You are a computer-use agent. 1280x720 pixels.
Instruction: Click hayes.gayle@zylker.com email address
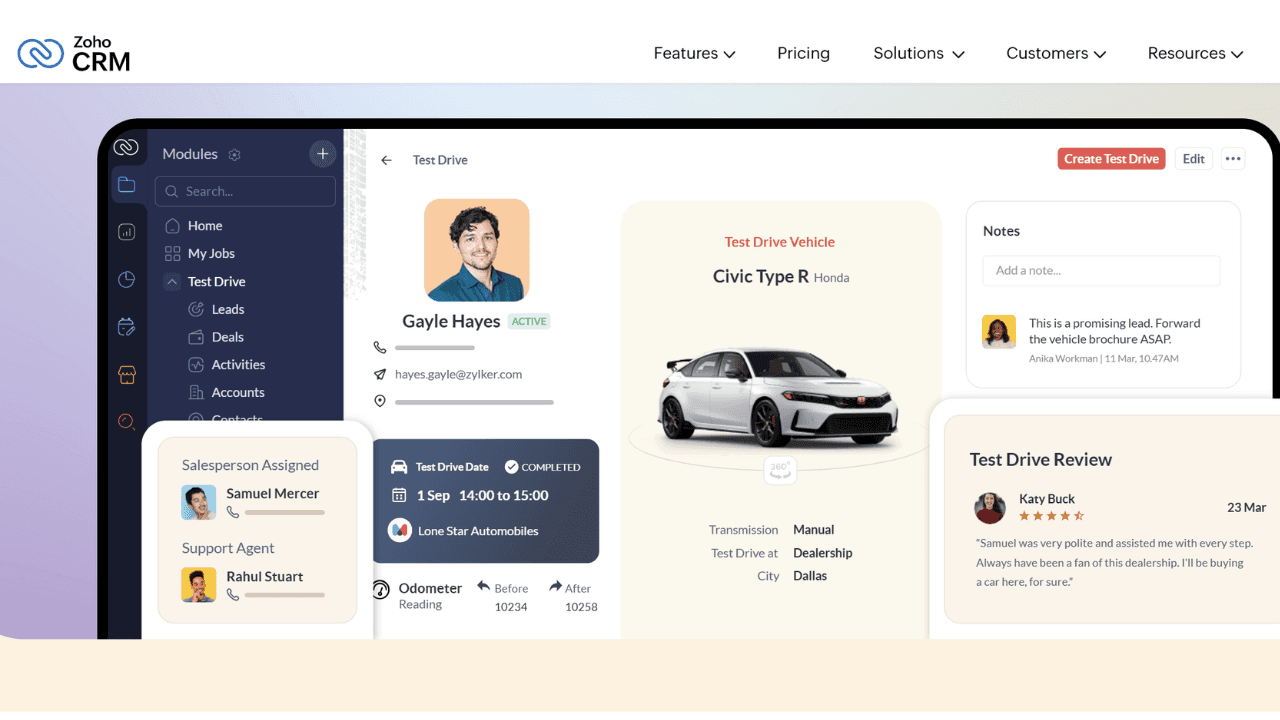point(458,375)
